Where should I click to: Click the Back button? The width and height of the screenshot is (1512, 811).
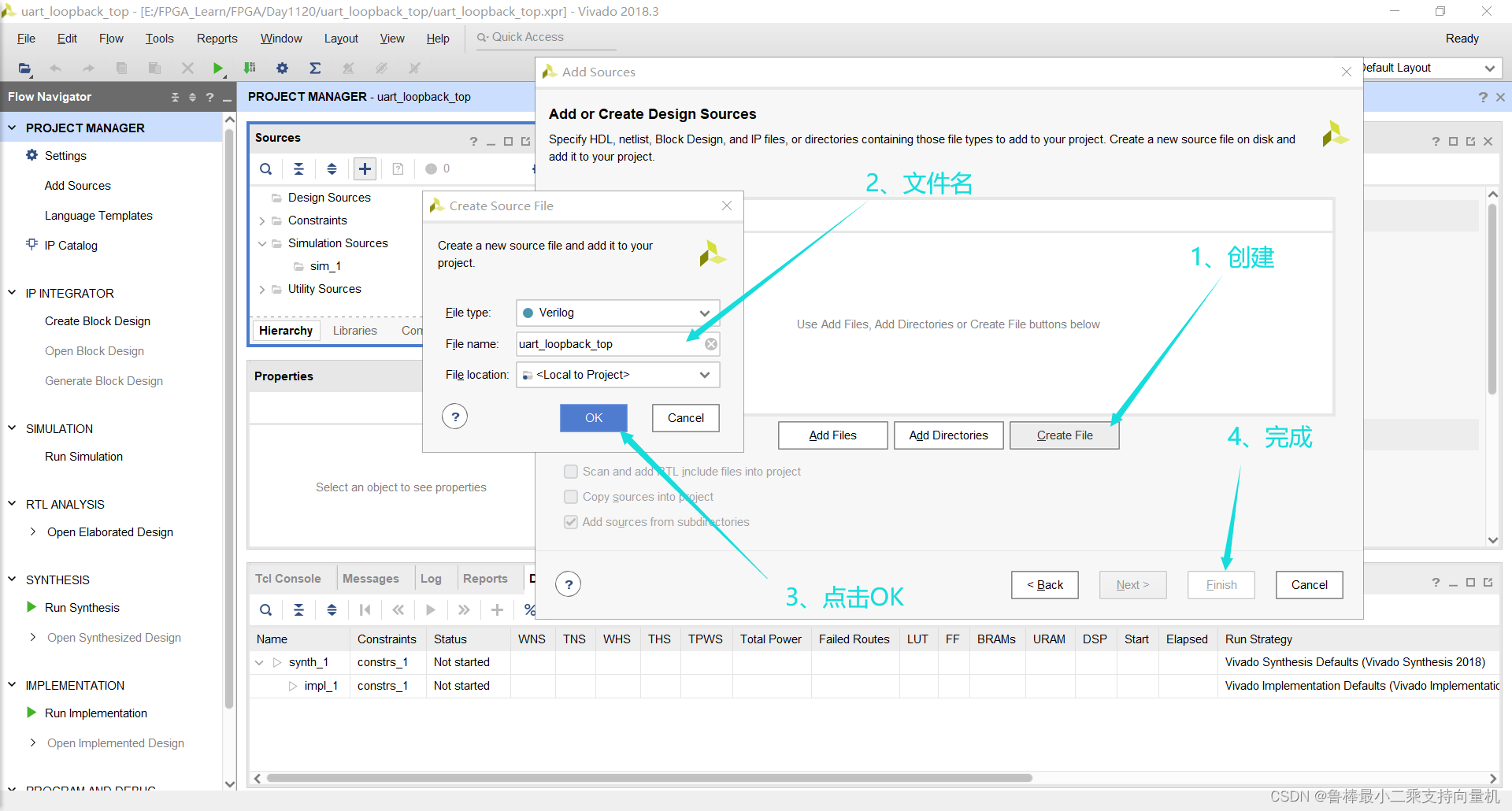tap(1045, 585)
